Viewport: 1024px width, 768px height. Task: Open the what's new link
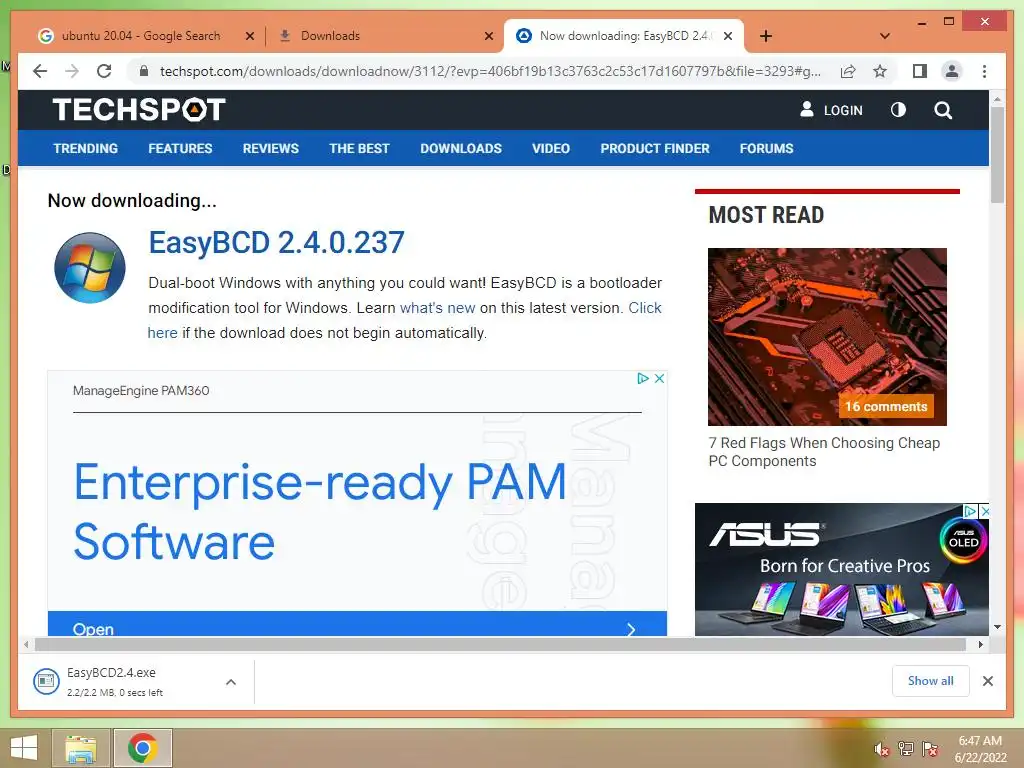(x=437, y=308)
